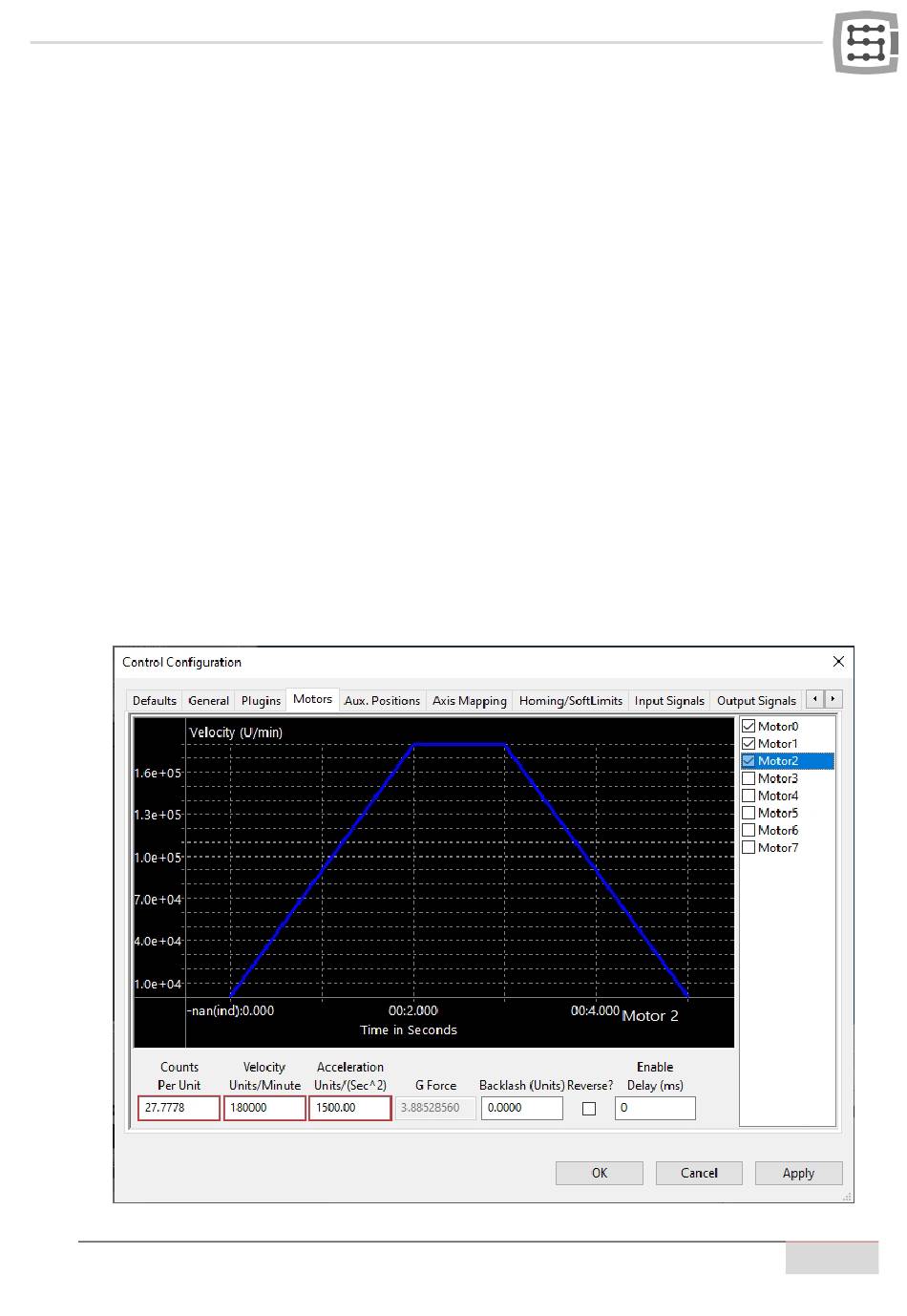Viewport: 907px width, 1316px height.
Task: Open the Axis Mapping tab
Action: click(470, 700)
